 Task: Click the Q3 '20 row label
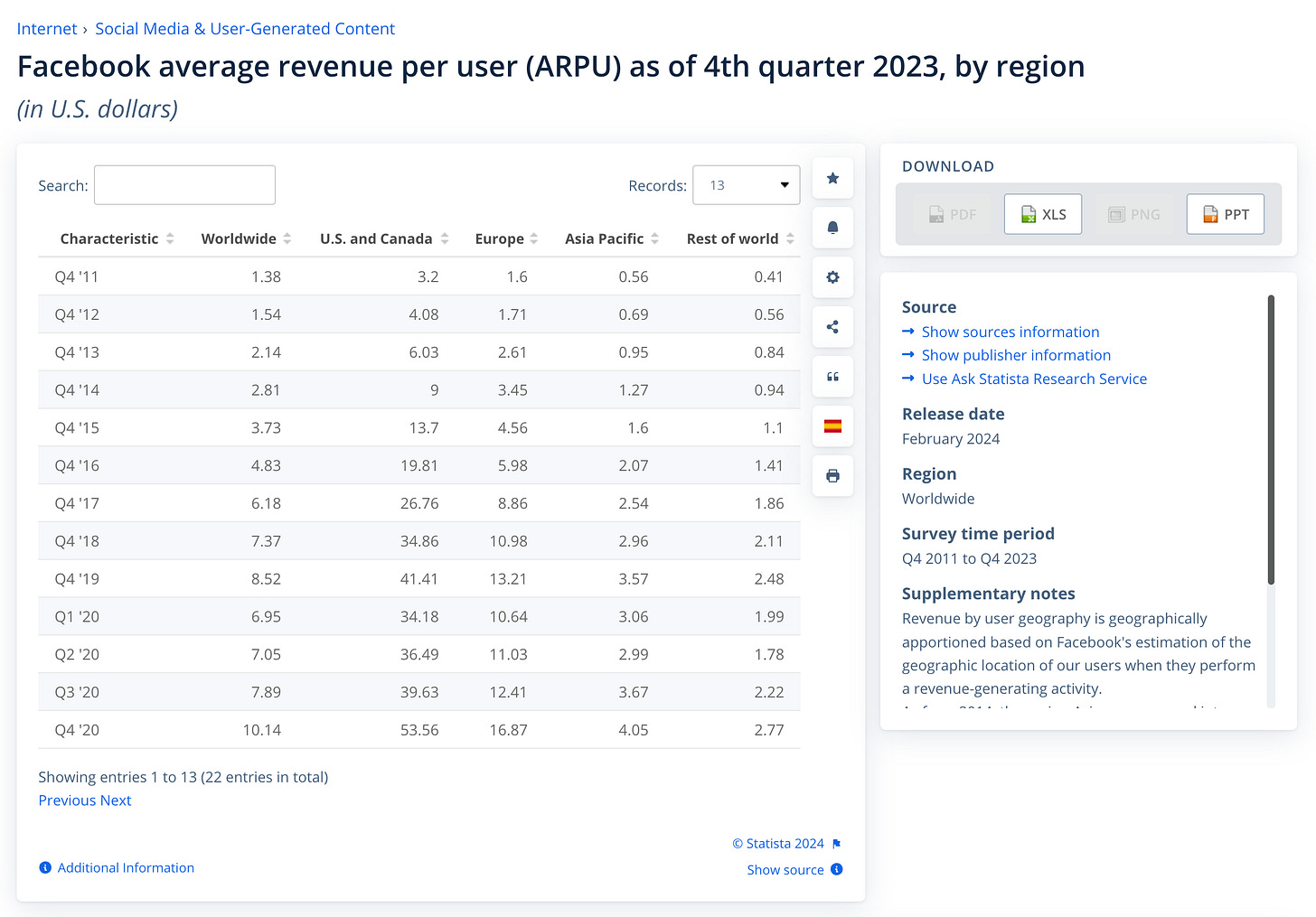pyautogui.click(x=77, y=692)
